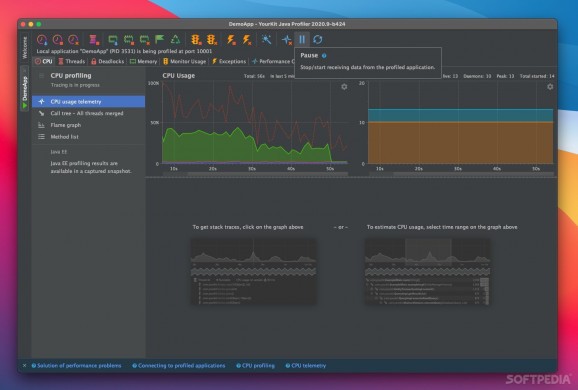Click the 'Tracing is in progress' status text
The image size is (578, 390).
75,85
